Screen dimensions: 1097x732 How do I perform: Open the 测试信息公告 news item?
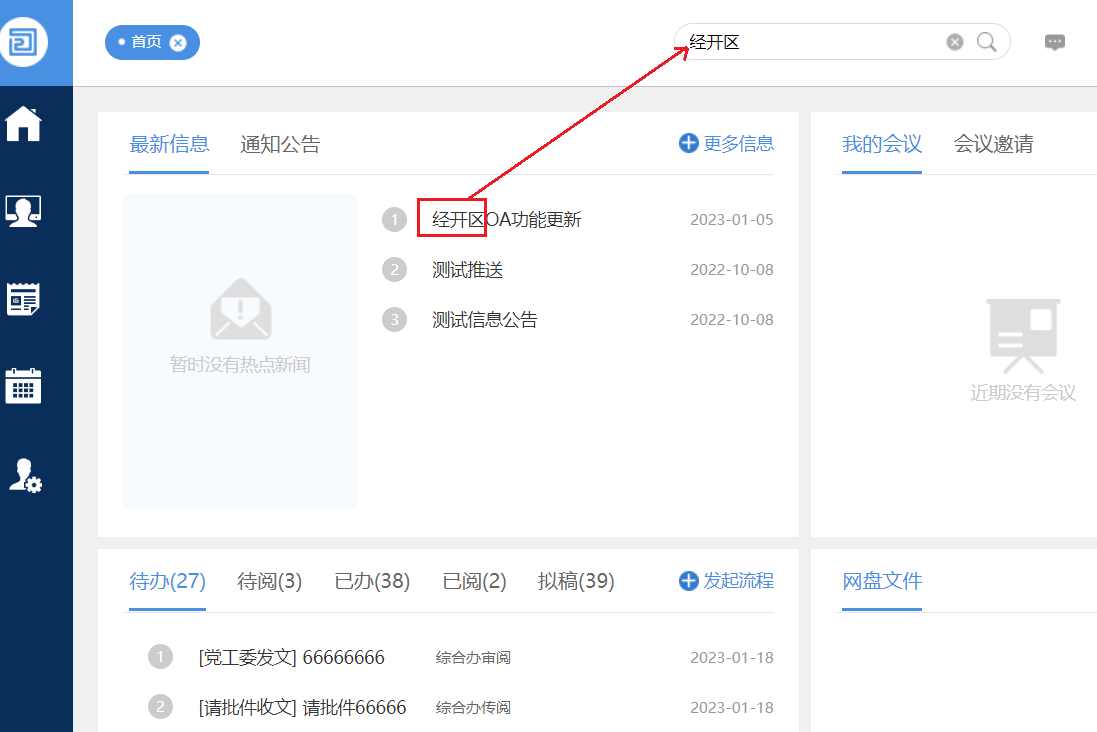pyautogui.click(x=484, y=320)
